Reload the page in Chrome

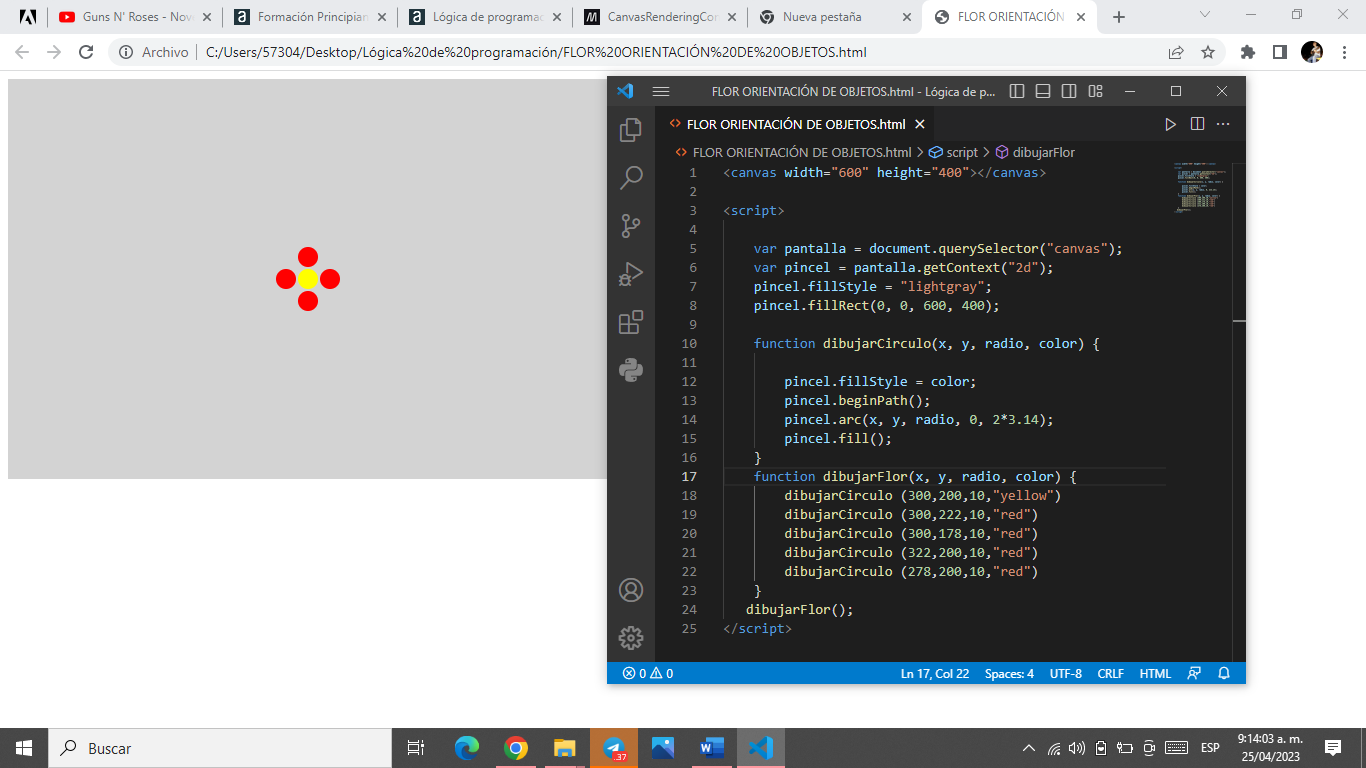tap(86, 52)
